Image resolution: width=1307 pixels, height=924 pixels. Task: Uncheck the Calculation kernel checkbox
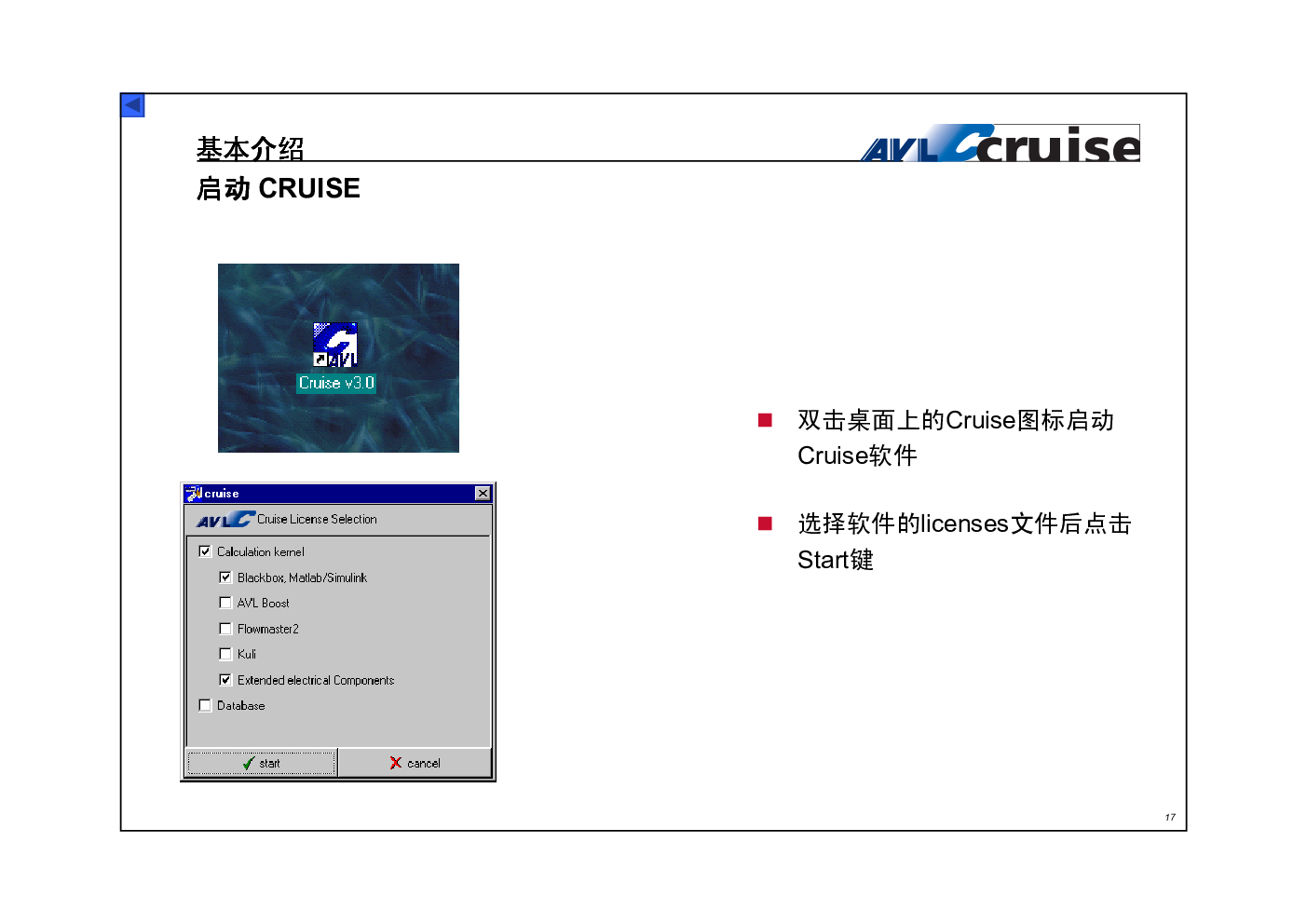[x=205, y=551]
